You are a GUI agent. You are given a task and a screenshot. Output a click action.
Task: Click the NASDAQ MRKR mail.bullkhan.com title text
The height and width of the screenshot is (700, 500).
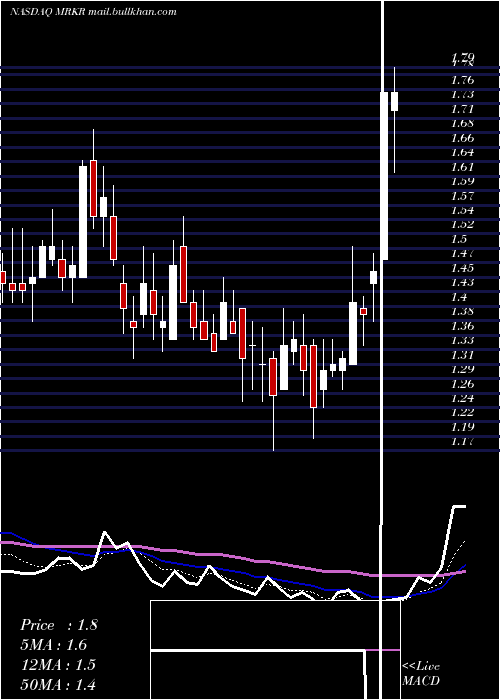click(93, 12)
